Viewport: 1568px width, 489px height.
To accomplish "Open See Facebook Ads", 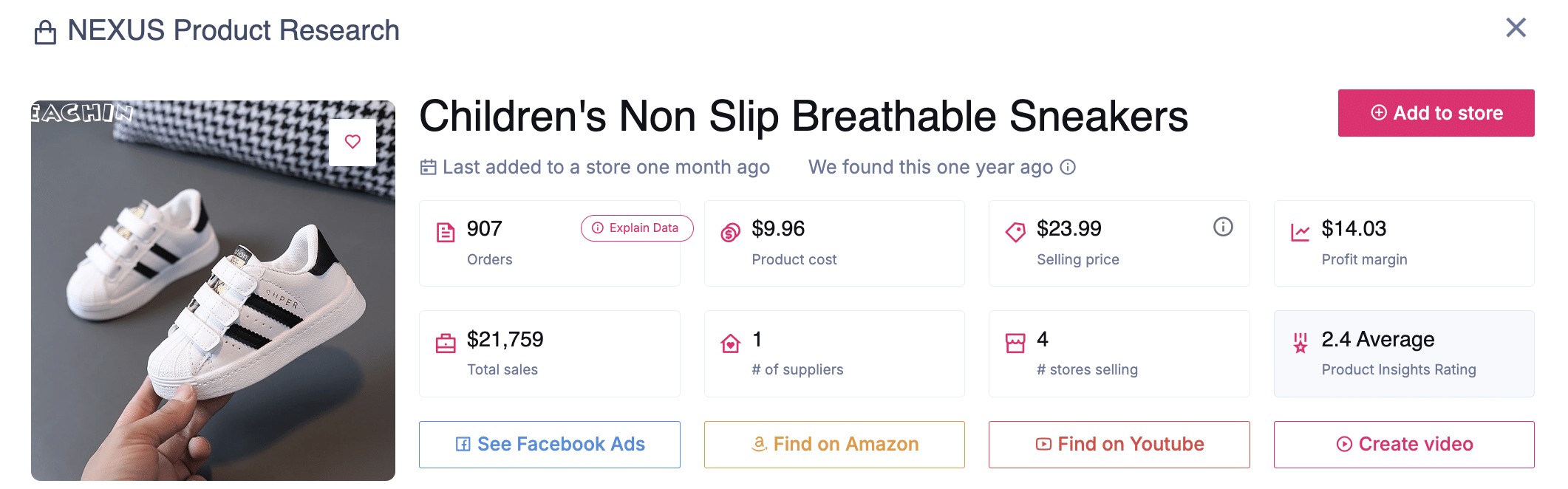I will (549, 444).
